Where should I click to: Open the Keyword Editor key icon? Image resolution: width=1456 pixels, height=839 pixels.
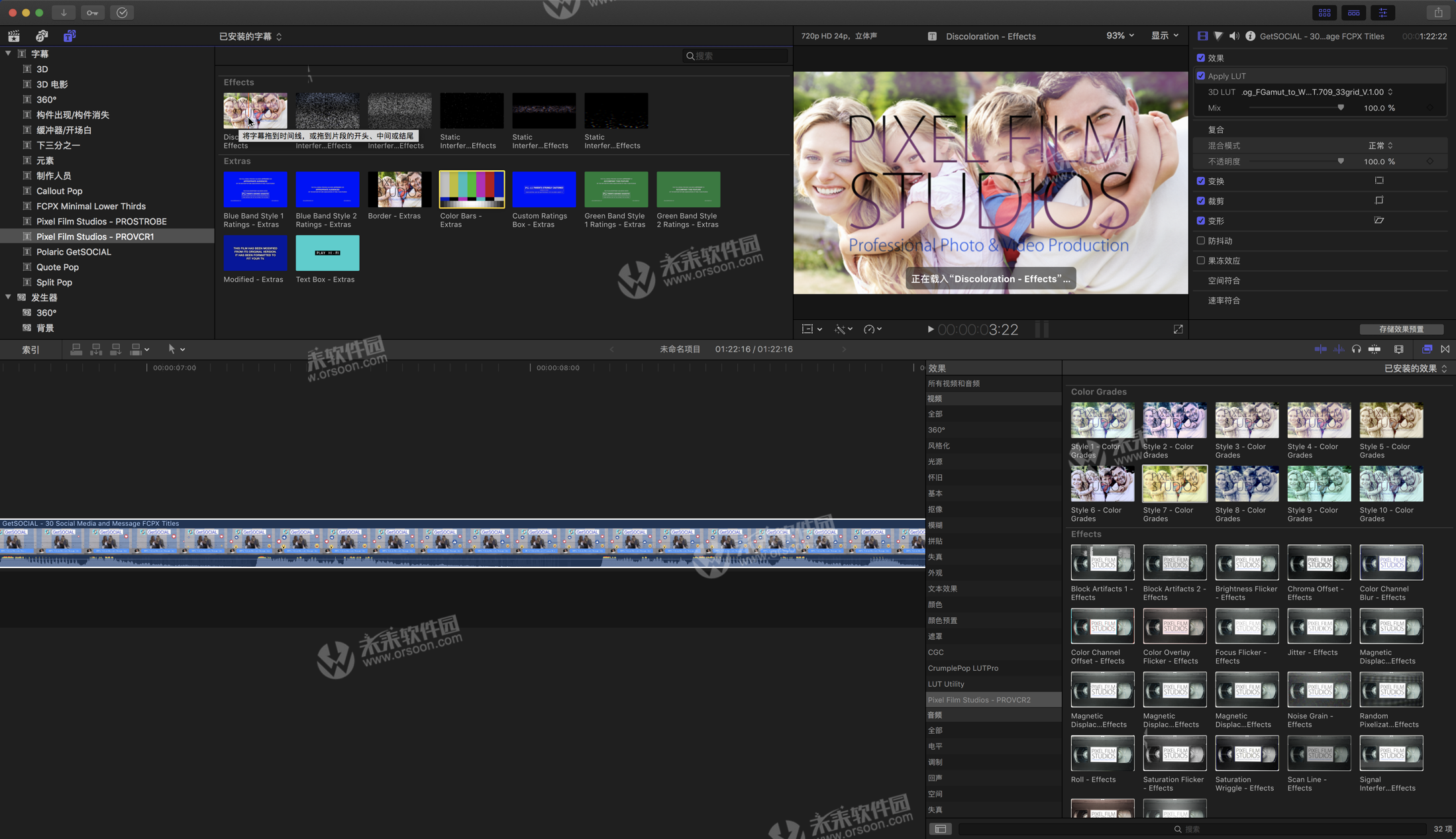click(93, 13)
